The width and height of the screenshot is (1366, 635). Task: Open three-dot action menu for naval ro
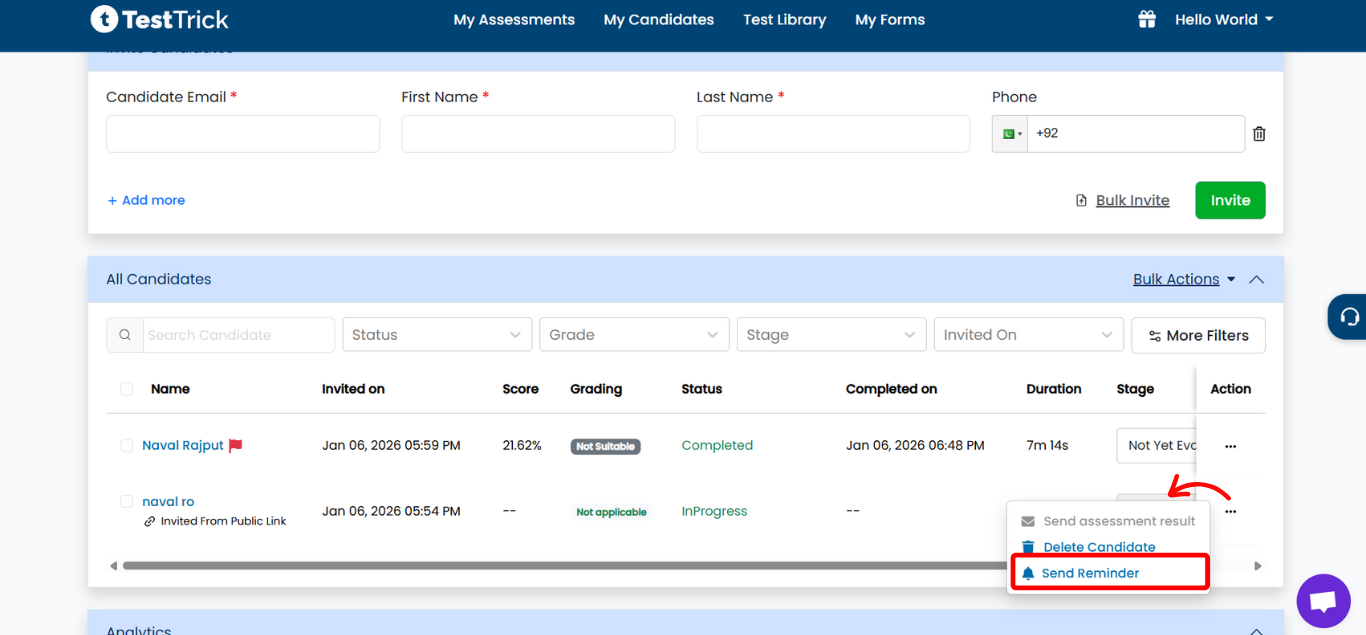pyautogui.click(x=1230, y=511)
